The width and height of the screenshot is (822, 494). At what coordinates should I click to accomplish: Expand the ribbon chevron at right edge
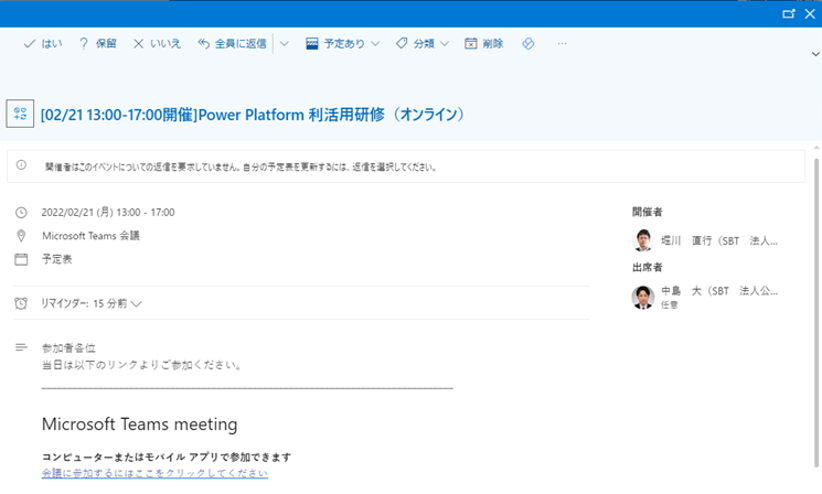815,54
